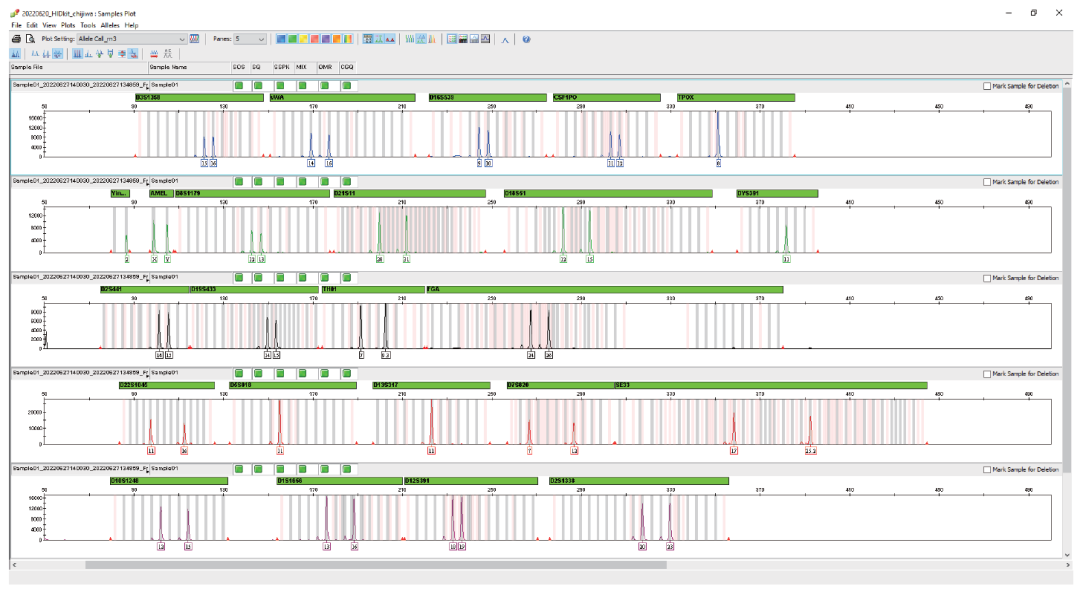This screenshot has width=1080, height=589.
Task: Click the SE33 marker header bar
Action: pyautogui.click(x=770, y=384)
